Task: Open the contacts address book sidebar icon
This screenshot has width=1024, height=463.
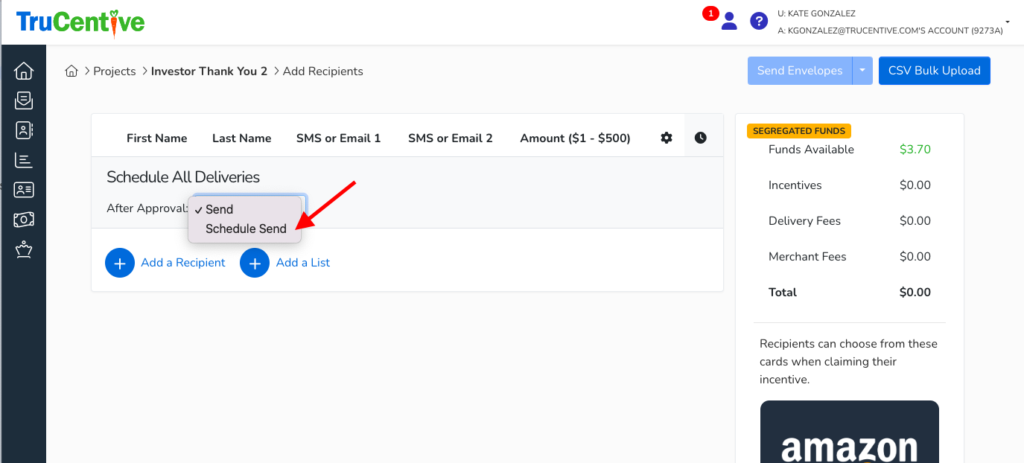Action: pyautogui.click(x=23, y=130)
